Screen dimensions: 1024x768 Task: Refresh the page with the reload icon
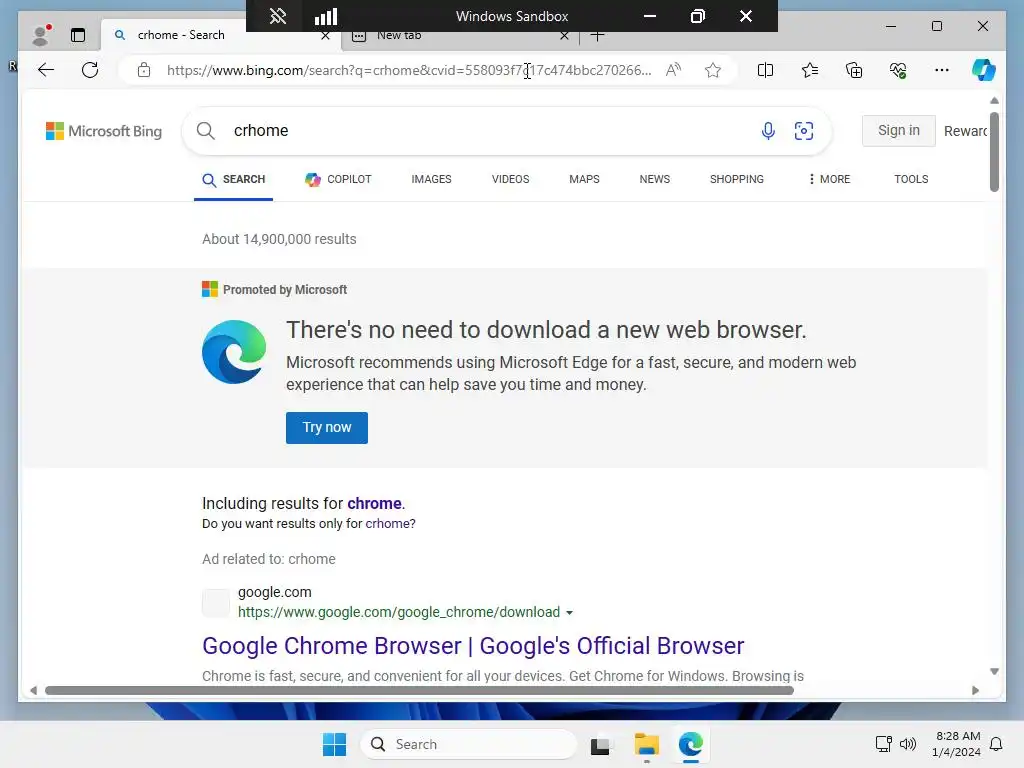pos(90,70)
